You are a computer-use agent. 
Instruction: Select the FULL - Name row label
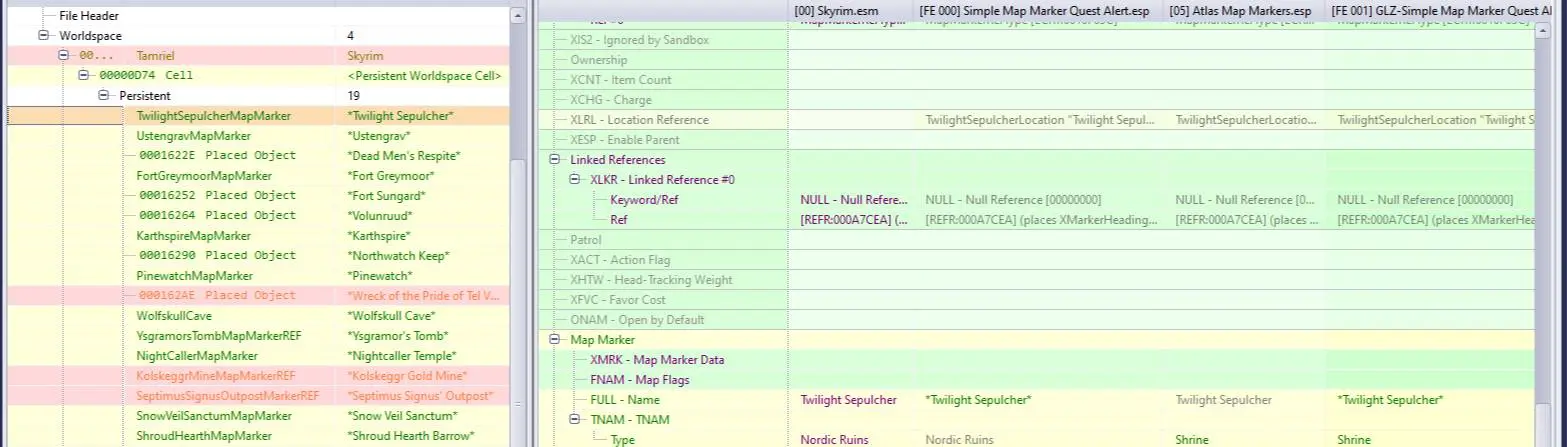(x=625, y=400)
